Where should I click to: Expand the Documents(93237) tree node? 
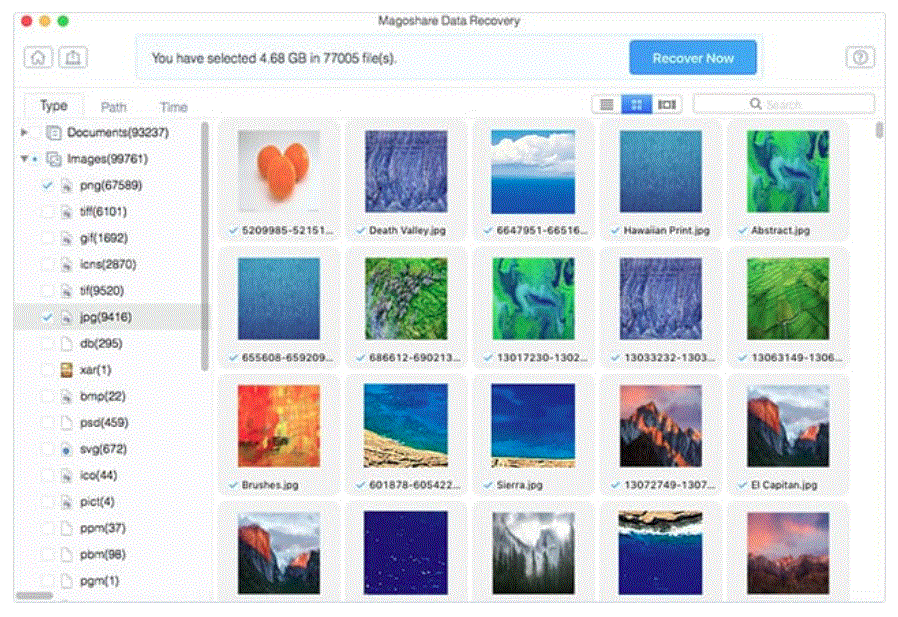[25, 132]
